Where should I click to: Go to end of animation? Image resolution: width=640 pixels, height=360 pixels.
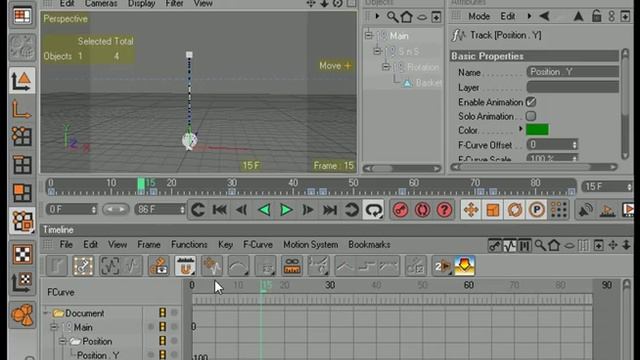(330, 210)
